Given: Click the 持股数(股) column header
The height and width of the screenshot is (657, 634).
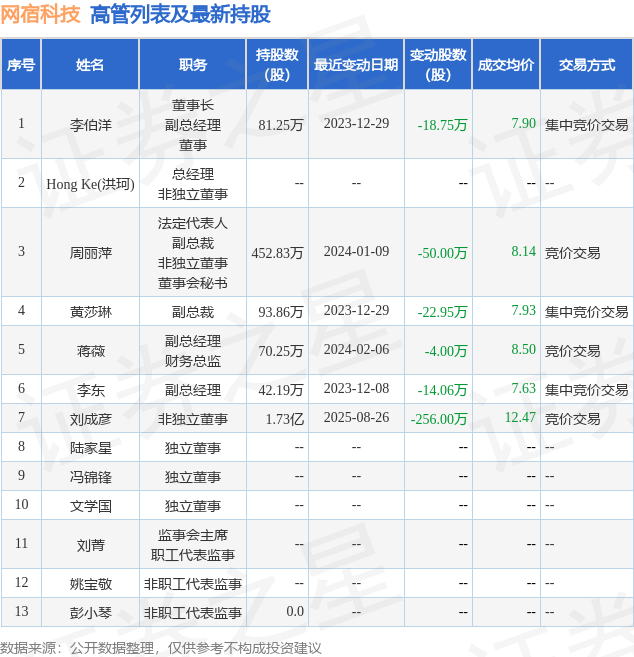Looking at the screenshot, I should pyautogui.click(x=277, y=65).
